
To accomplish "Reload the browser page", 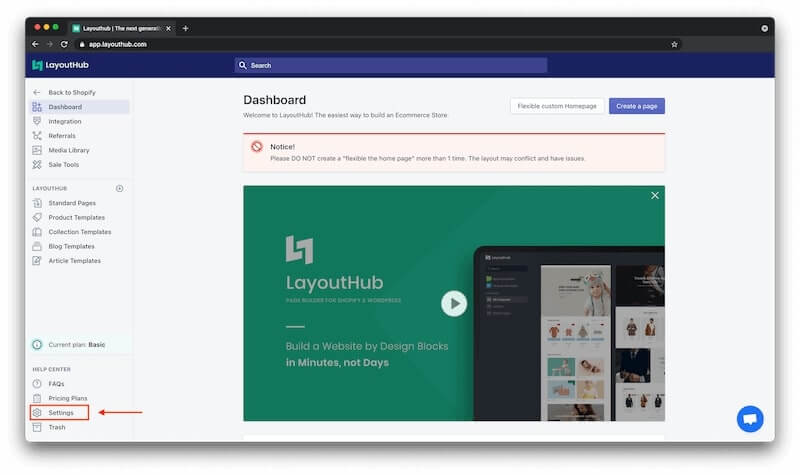I will [x=64, y=44].
